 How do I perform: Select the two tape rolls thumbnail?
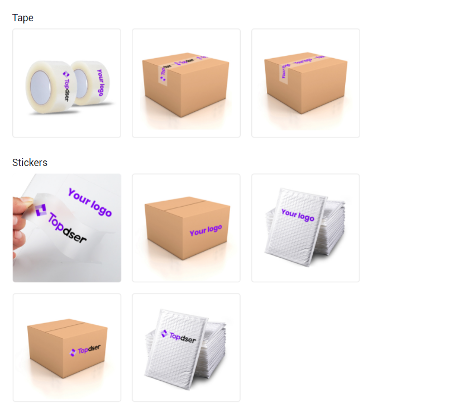[67, 83]
